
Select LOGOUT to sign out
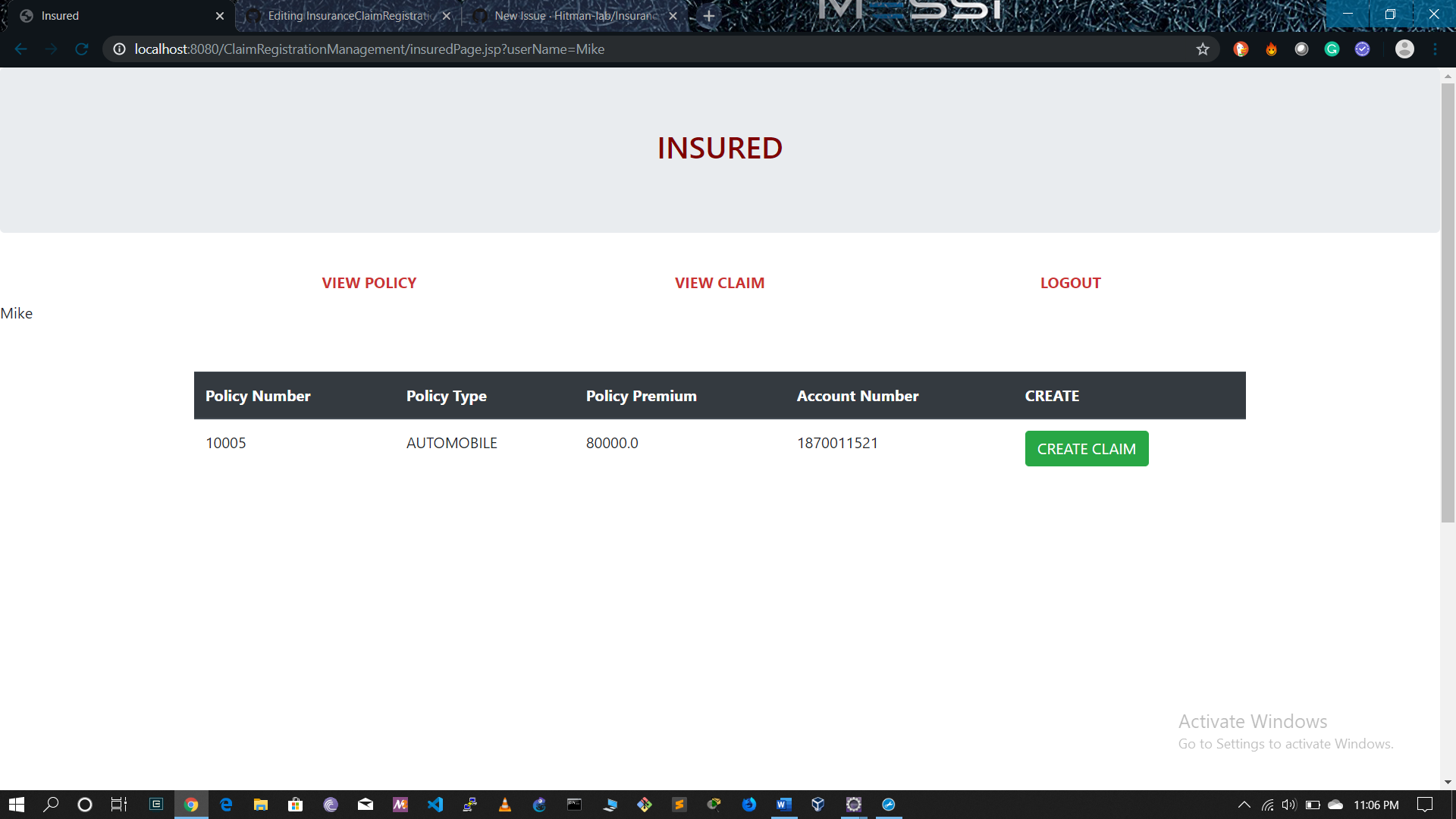[1070, 282]
